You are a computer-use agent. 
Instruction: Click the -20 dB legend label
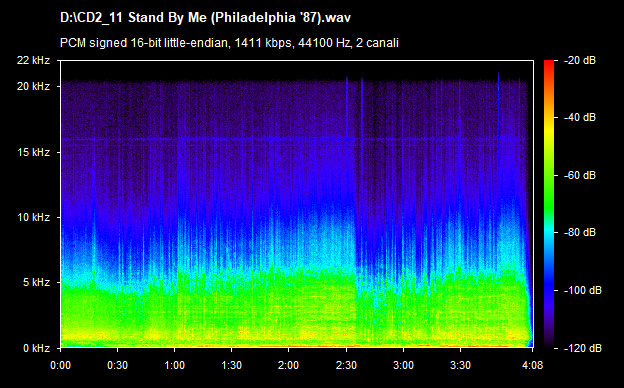(580, 60)
